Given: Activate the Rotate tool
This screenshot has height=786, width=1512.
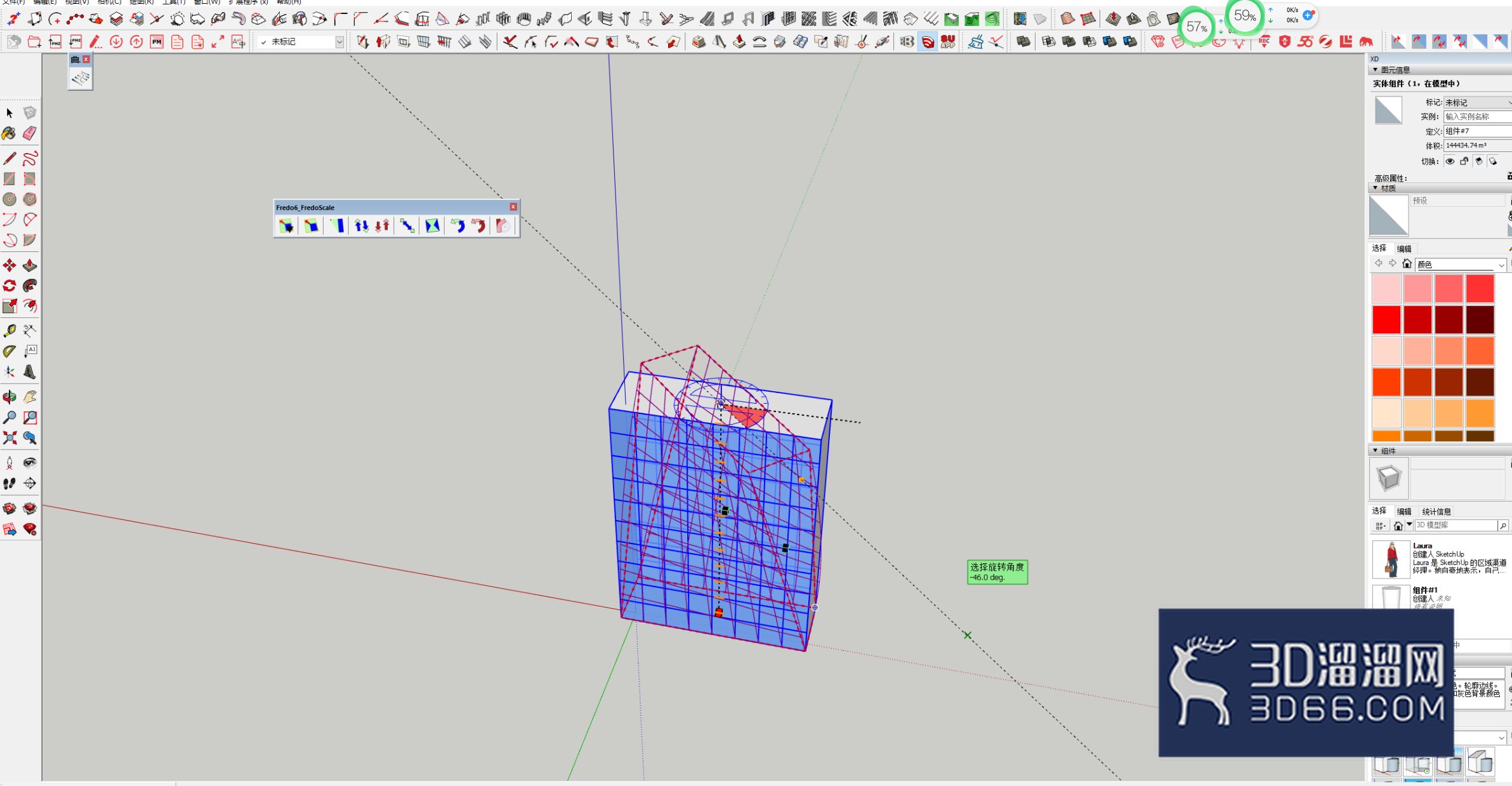Looking at the screenshot, I should click(x=10, y=286).
